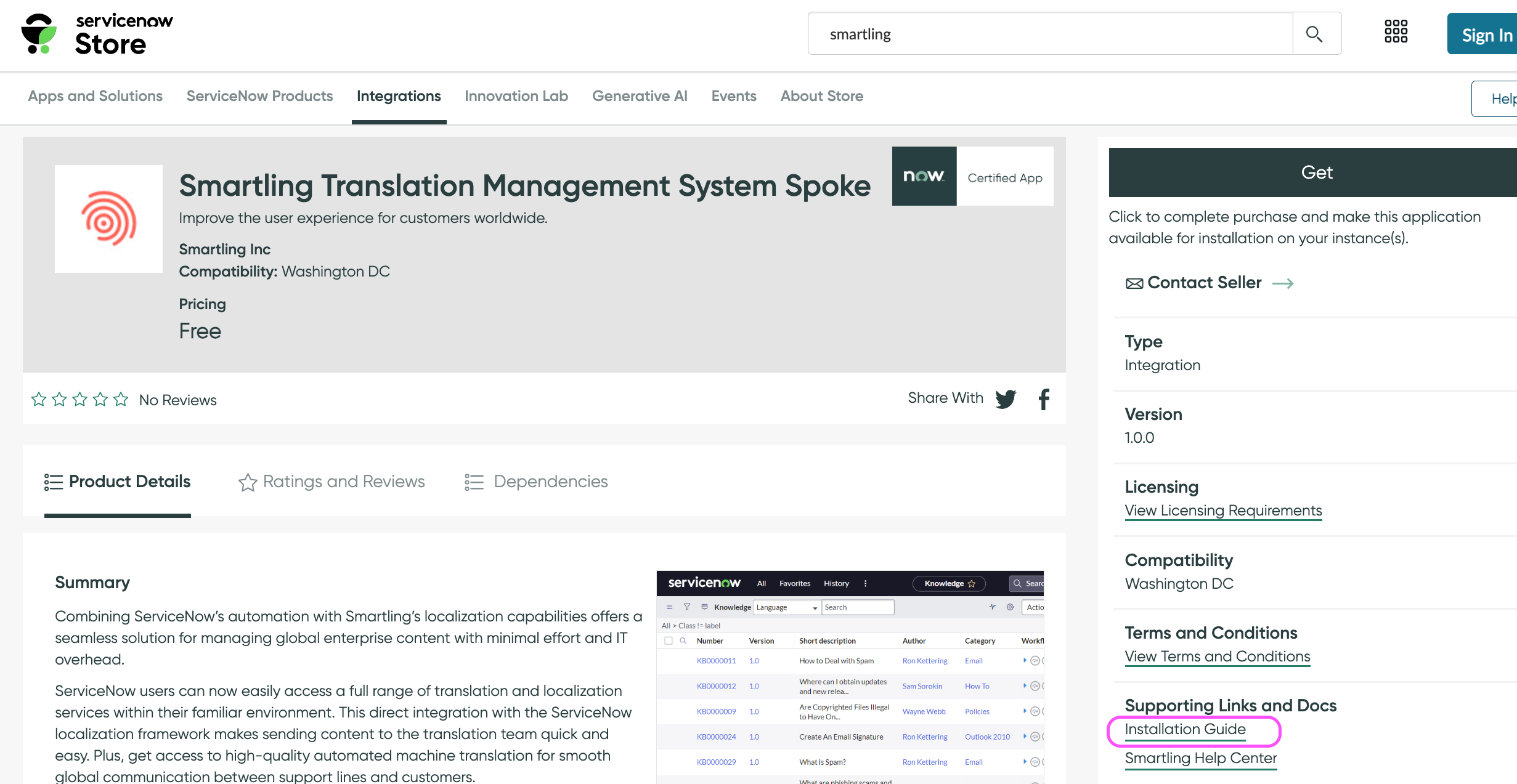Image resolution: width=1517 pixels, height=784 pixels.
Task: Open Events nav item
Action: click(734, 96)
